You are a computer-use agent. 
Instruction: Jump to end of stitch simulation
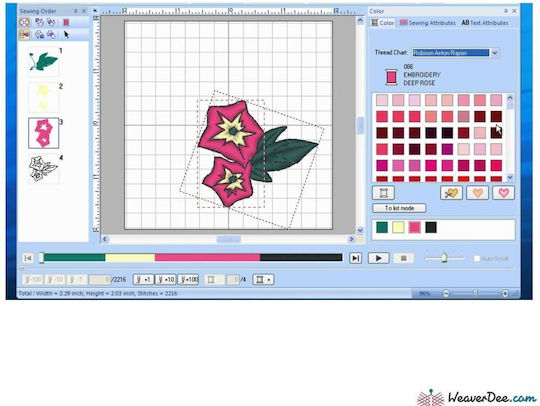pos(355,258)
